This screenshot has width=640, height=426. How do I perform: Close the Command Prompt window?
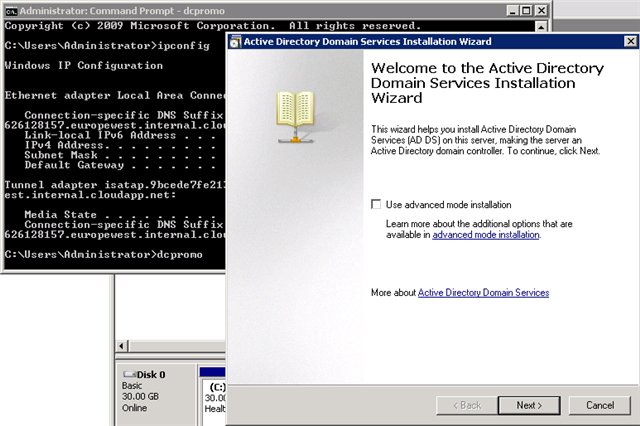(541, 11)
